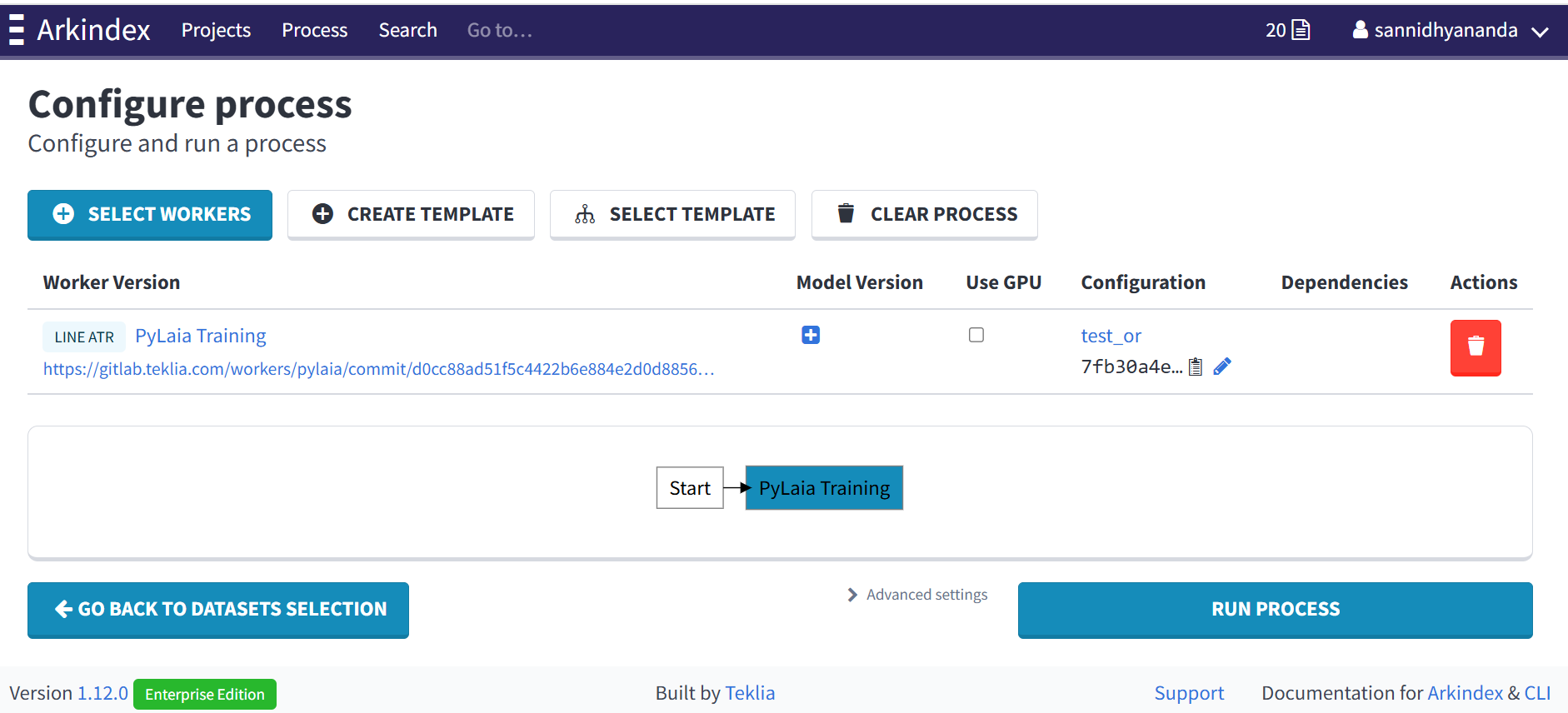1568x713 pixels.
Task: Edit configuration using the pencil icon
Action: click(x=1222, y=366)
